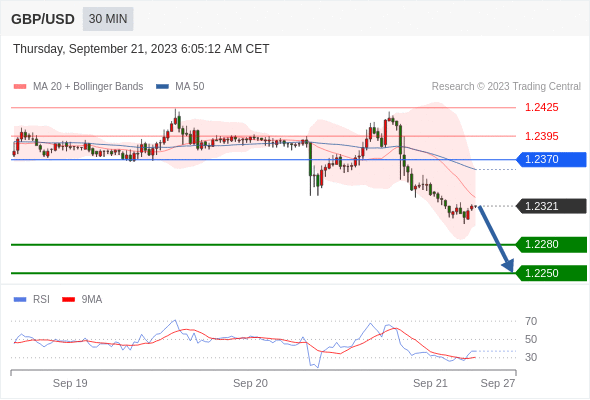Viewport: 590px width, 400px height.
Task: Click the Sep 27 date axis label
Action: 497,383
